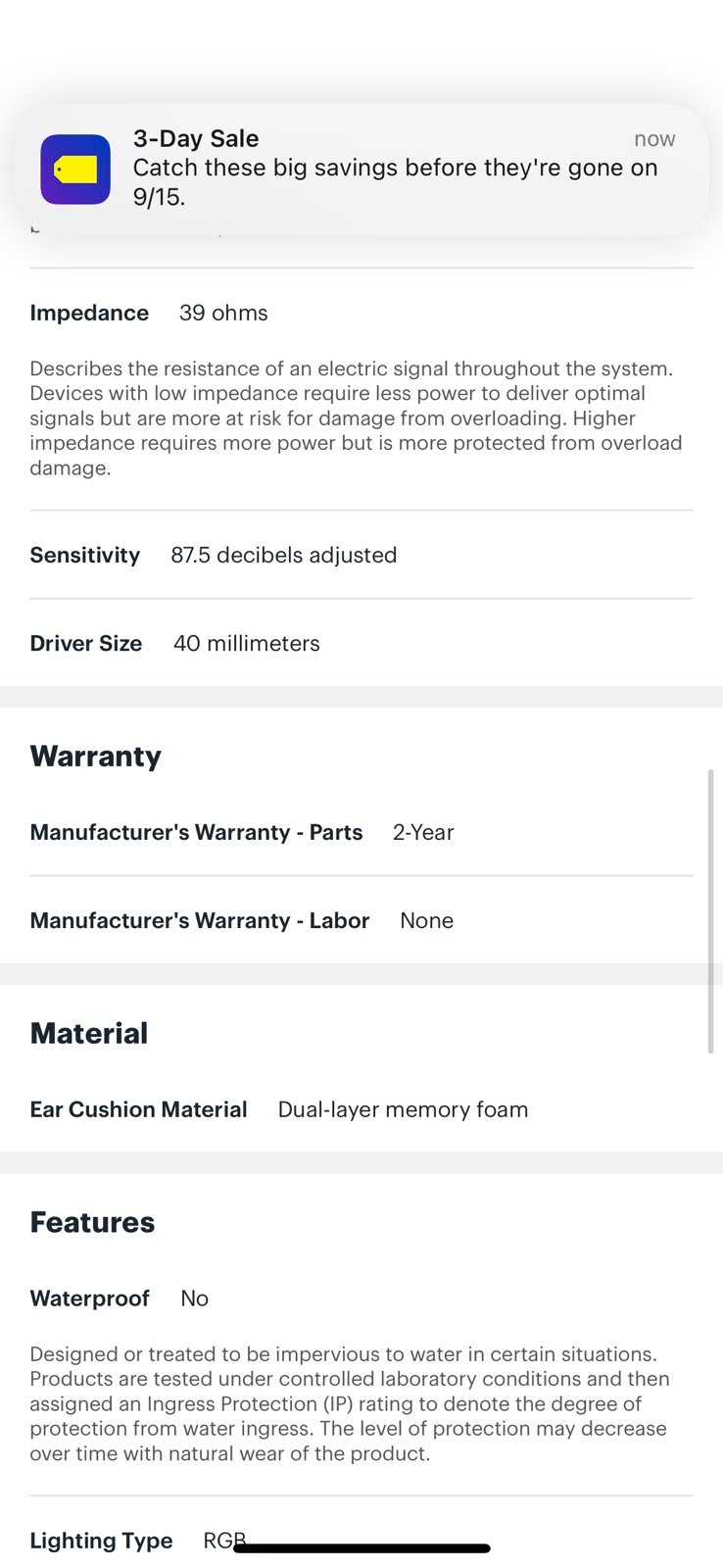Click the vertical scrollbar indicator

point(711,911)
